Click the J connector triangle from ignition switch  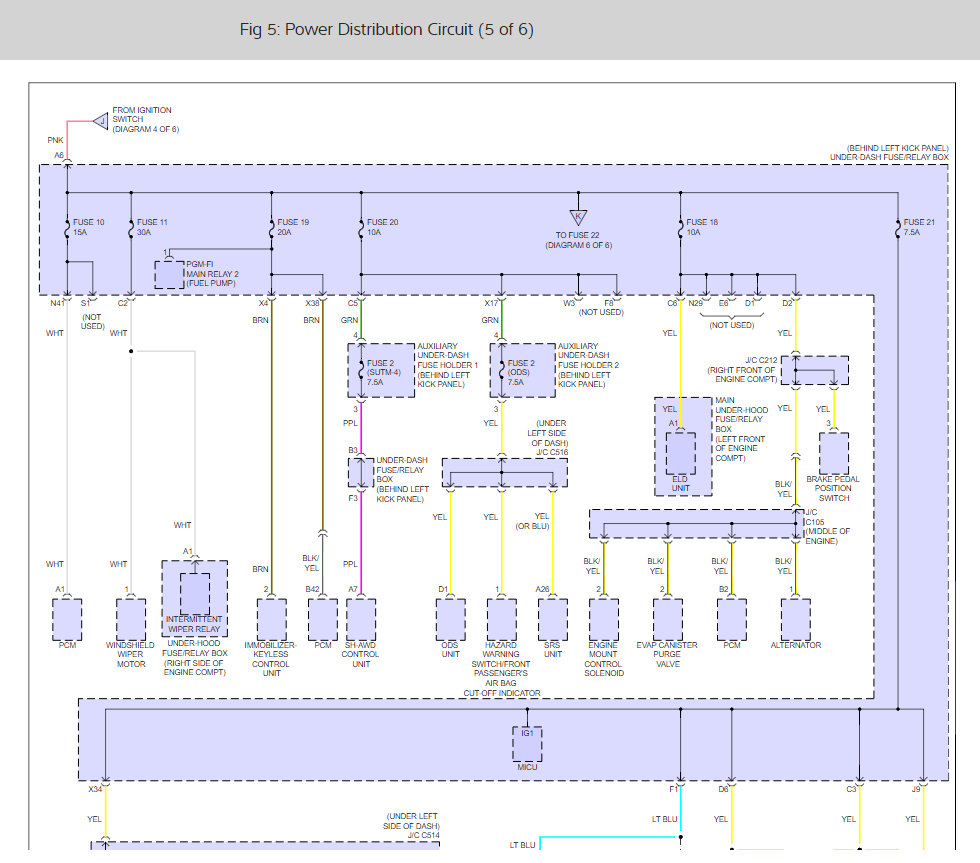[x=101, y=121]
